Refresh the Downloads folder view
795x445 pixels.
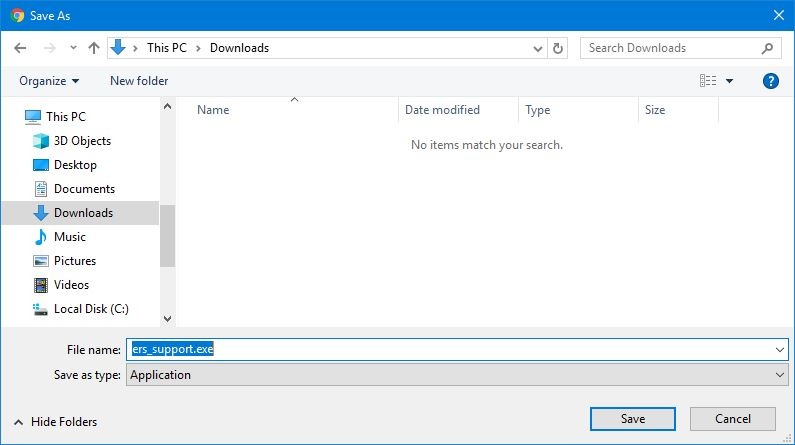(x=558, y=48)
